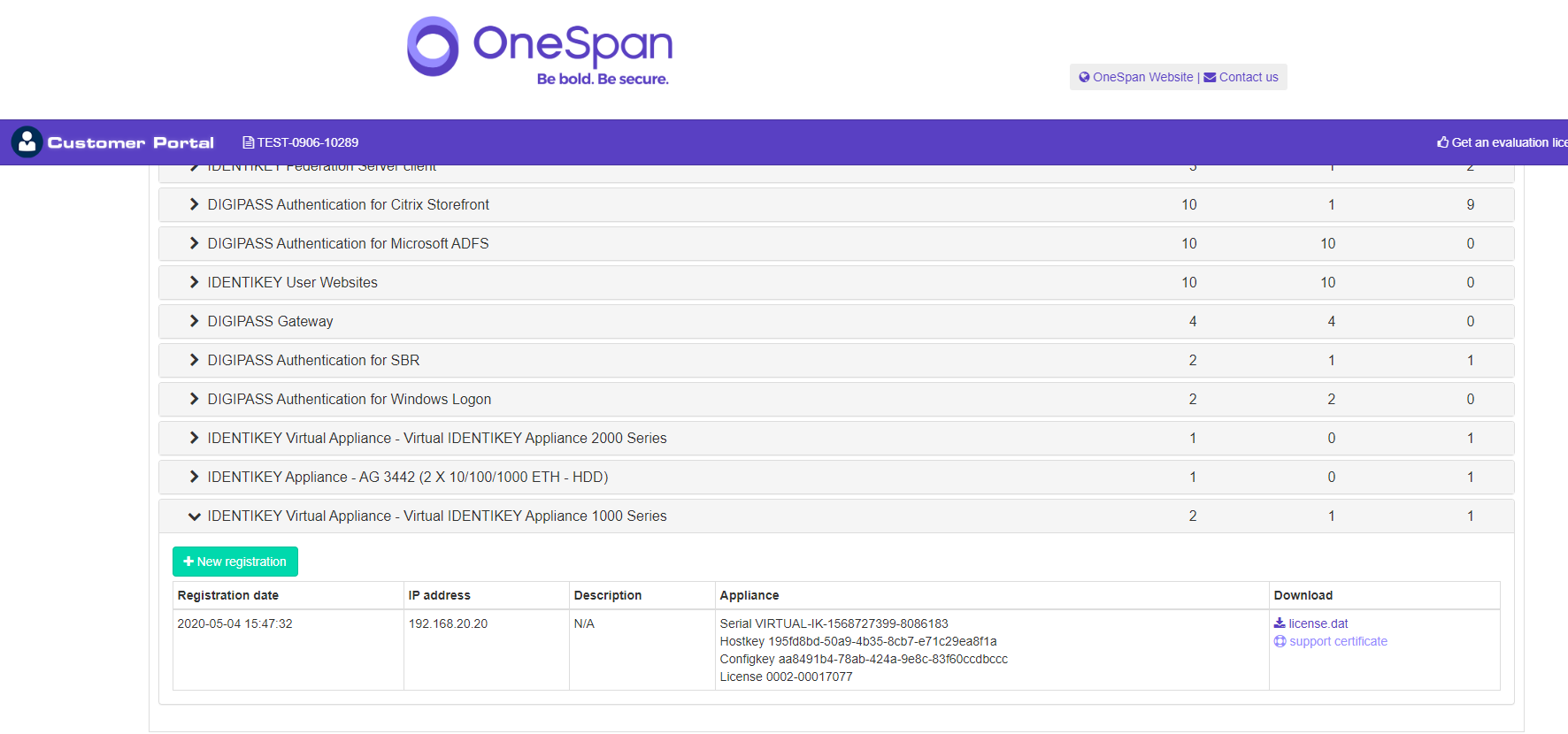Expand Virtual IDENTIKEY Appliance 2000 Series row
Screen dimensions: 1568x734
pyautogui.click(x=836, y=438)
